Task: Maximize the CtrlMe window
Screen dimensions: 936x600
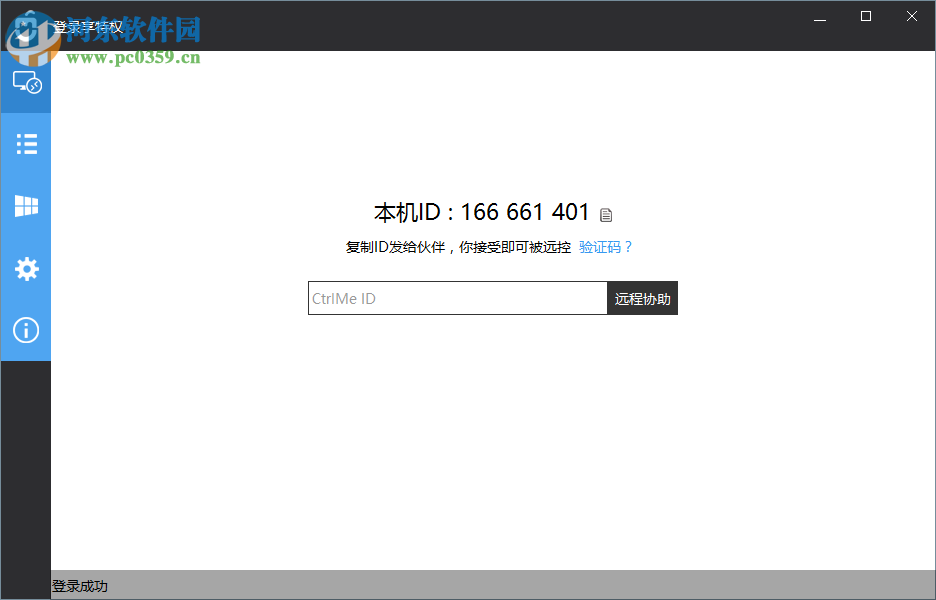Action: [x=865, y=17]
